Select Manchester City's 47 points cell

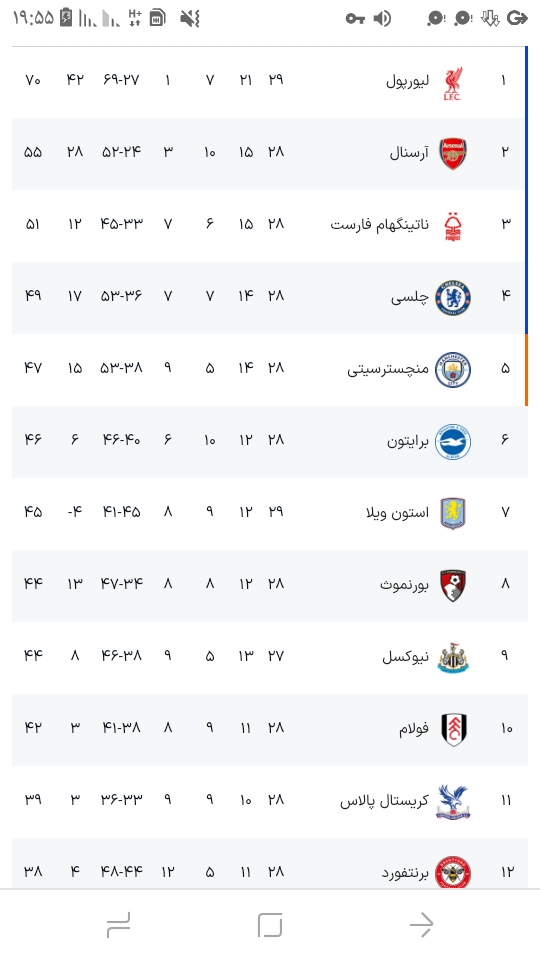point(33,367)
